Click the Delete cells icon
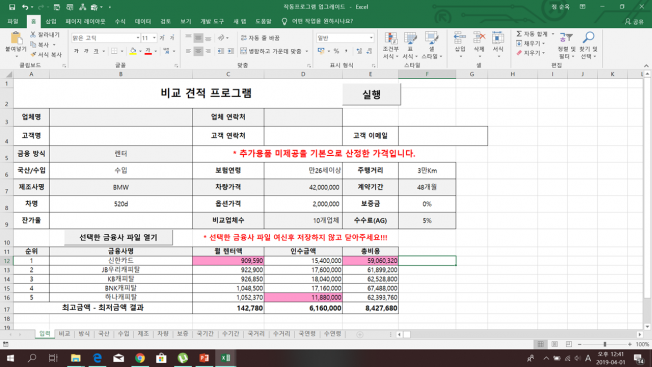Viewport: 652px width, 367px height. click(479, 38)
